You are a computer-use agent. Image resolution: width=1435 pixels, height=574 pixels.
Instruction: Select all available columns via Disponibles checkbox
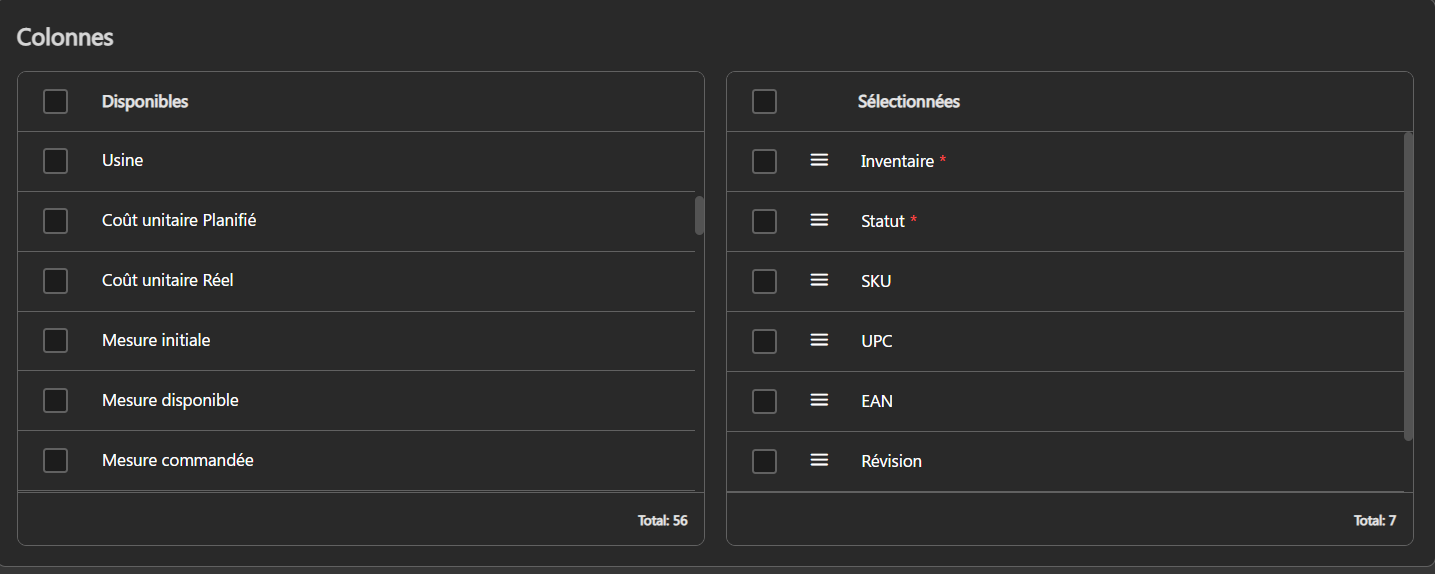tap(55, 101)
